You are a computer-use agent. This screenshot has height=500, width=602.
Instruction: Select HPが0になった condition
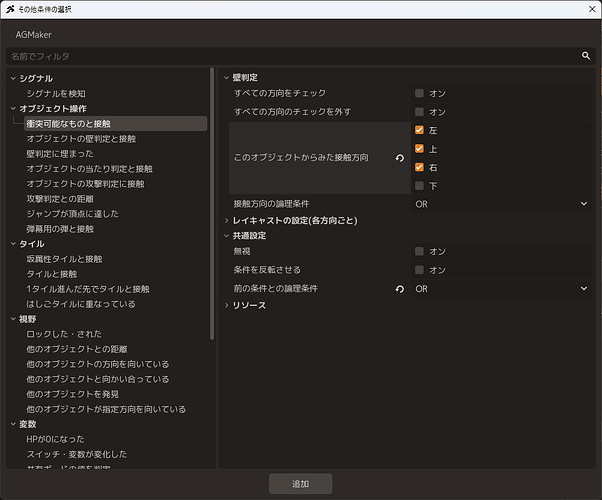55,439
